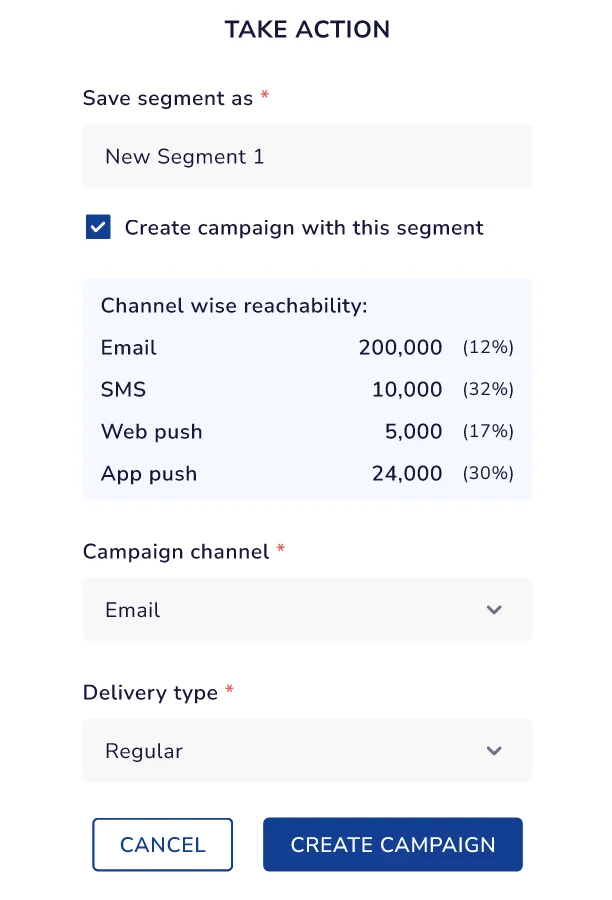Screen dimensions: 612x900
Task: Click the Campaign channel field label
Action: coord(176,552)
